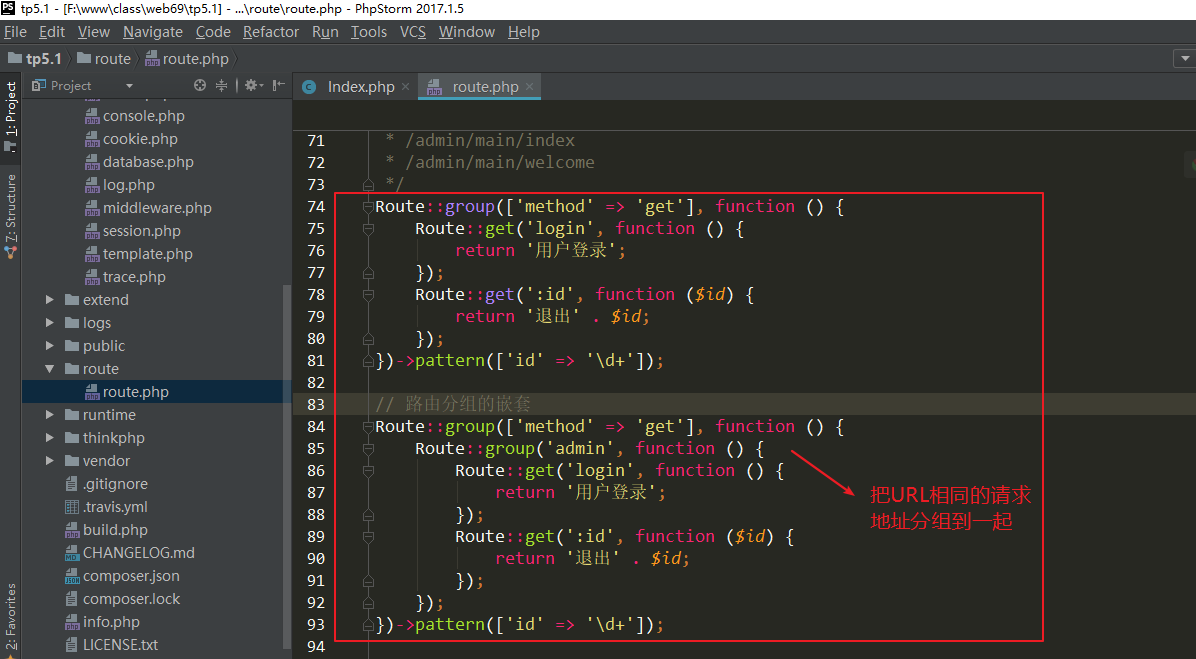Fold the code block at line 86

coord(368,471)
